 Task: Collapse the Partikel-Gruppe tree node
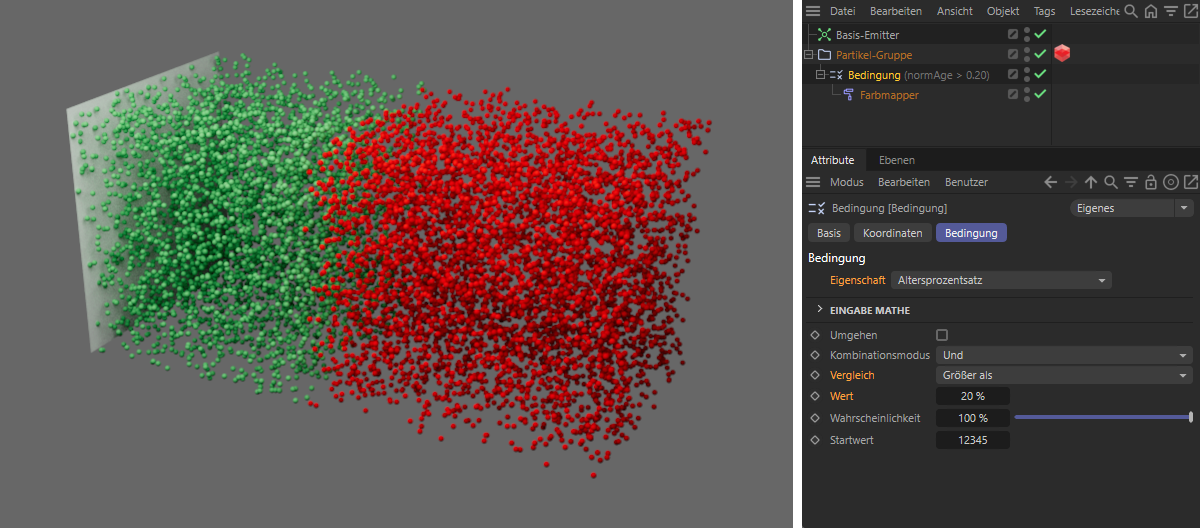point(809,55)
